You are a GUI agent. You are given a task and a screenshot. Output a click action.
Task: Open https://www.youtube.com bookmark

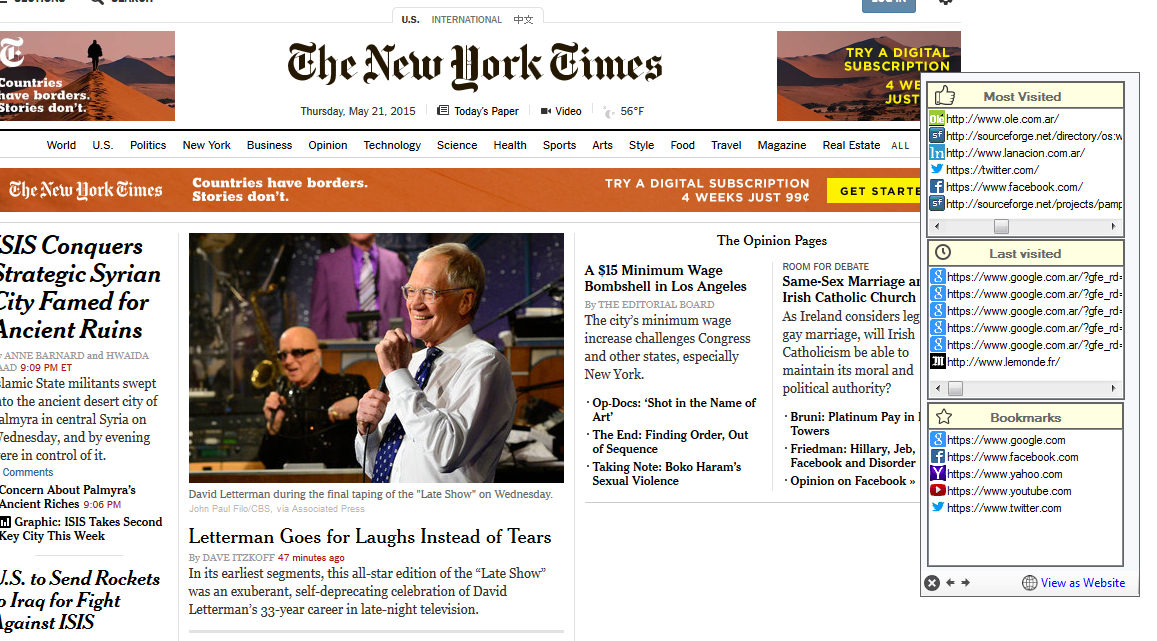pos(1009,491)
